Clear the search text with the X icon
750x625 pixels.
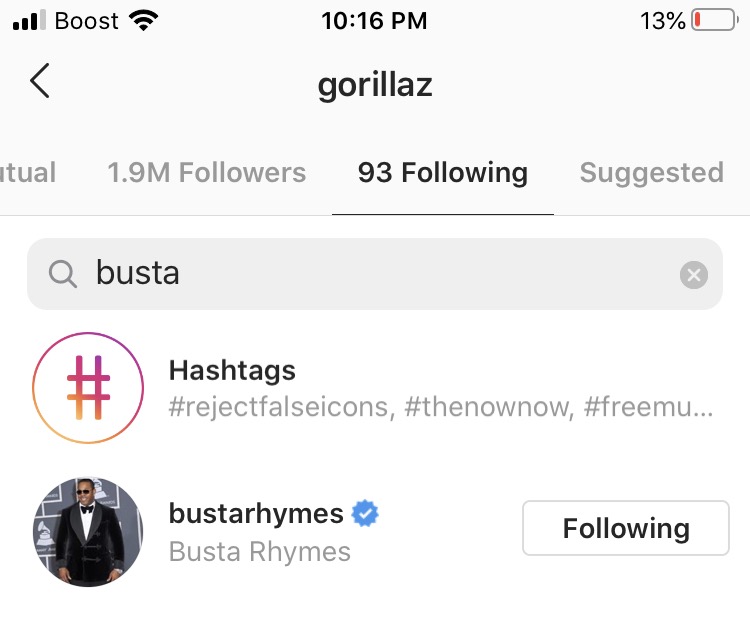[693, 274]
